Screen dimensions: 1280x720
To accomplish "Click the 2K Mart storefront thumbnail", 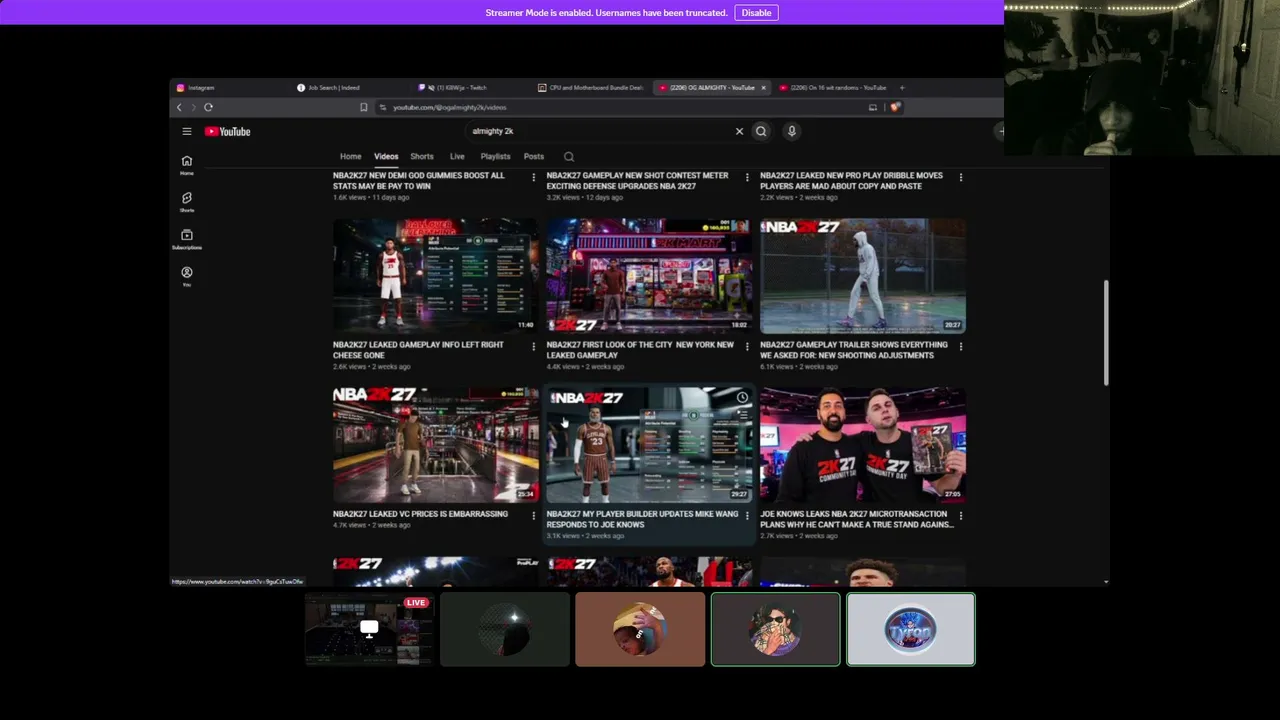I will (649, 275).
